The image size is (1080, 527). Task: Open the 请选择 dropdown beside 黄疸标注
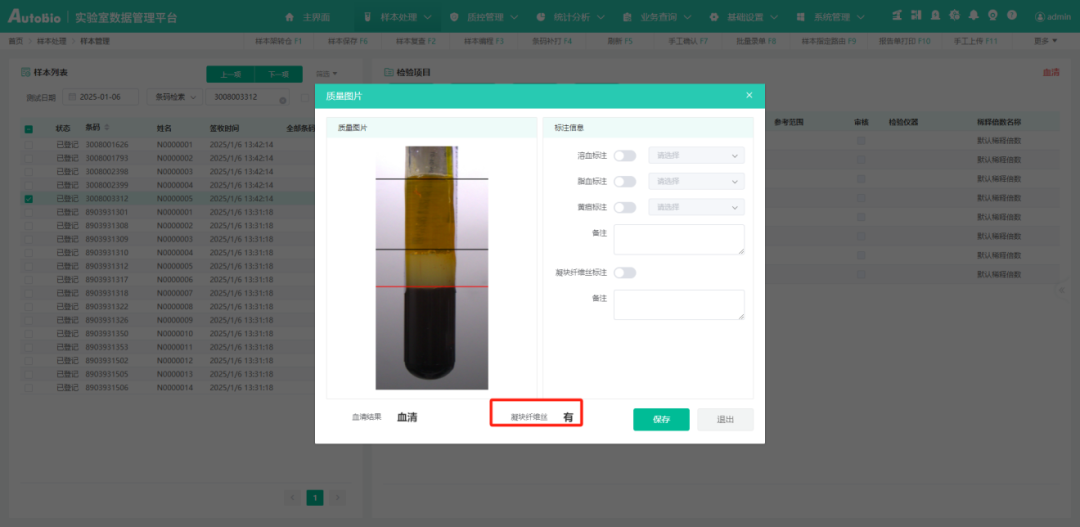pyautogui.click(x=696, y=207)
